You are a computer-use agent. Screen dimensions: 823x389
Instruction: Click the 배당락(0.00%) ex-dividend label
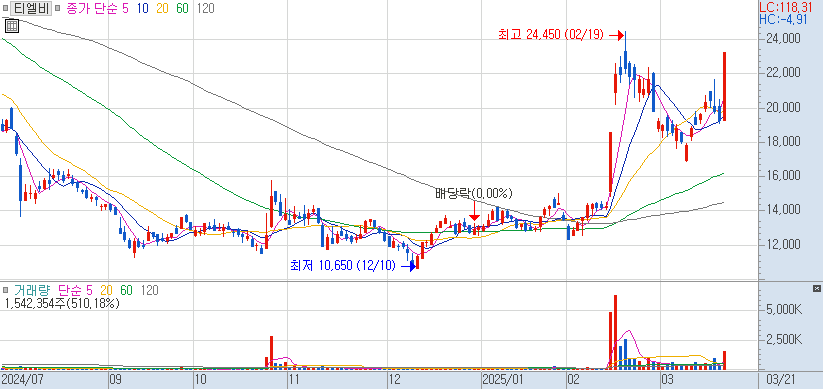coord(474,194)
